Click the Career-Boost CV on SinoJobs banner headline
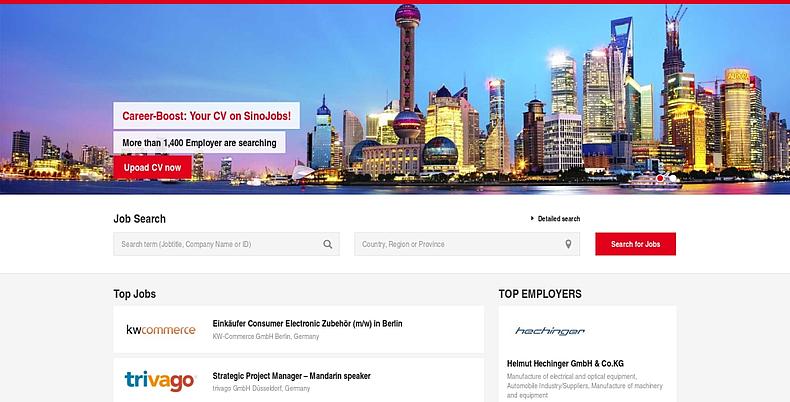Screen dimensions: 790x402 tap(206, 116)
